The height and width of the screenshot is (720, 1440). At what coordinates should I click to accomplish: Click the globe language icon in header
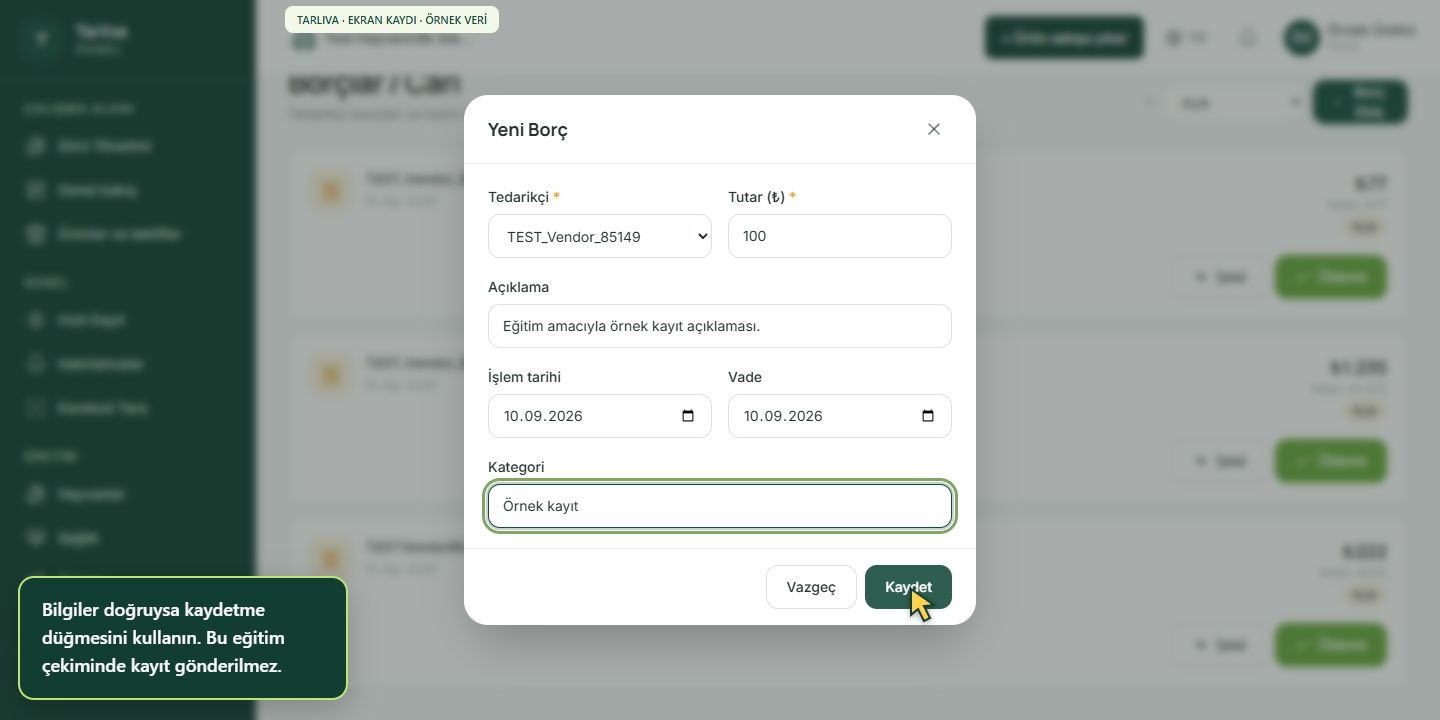[1174, 38]
